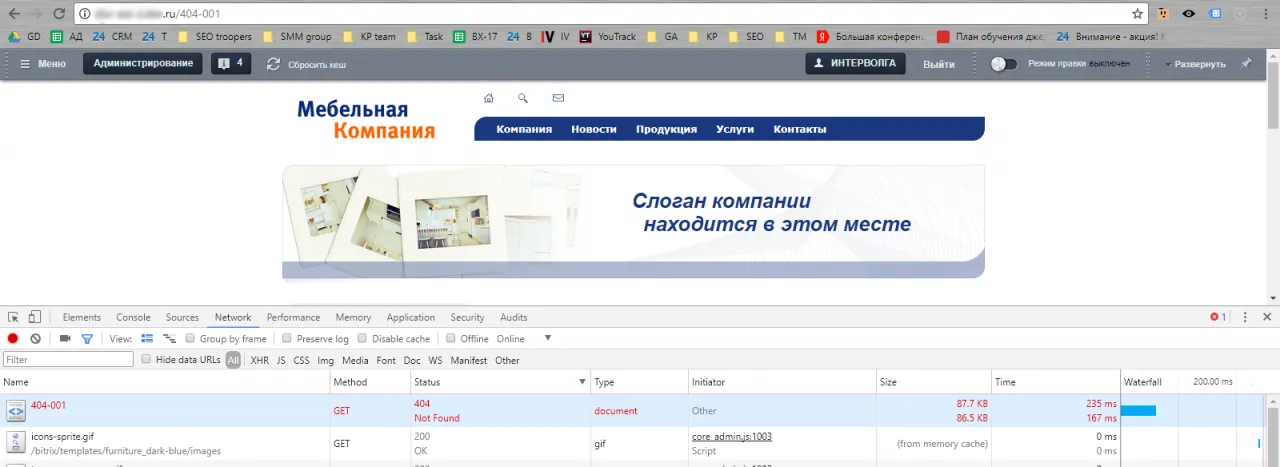Image resolution: width=1280 pixels, height=467 pixels.
Task: Filter requests by Manifest type
Action: pyautogui.click(x=469, y=360)
